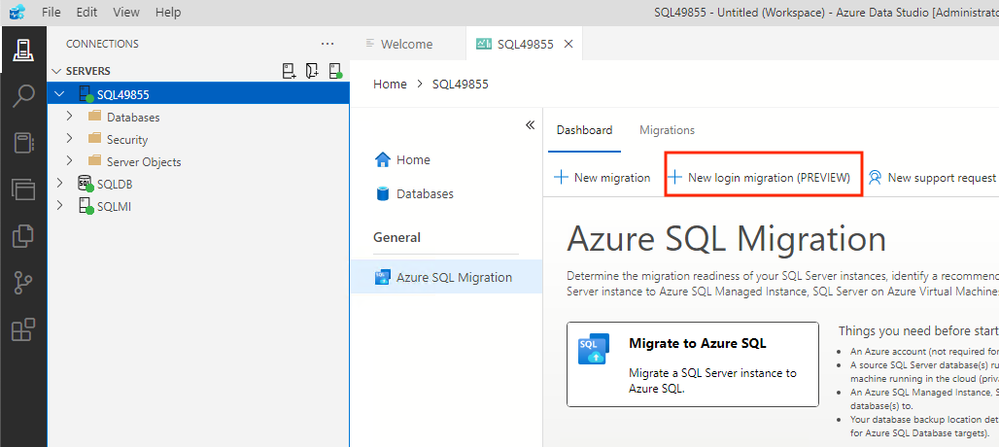This screenshot has width=999, height=447.
Task: Open the Extensions view icon
Action: pyautogui.click(x=23, y=330)
